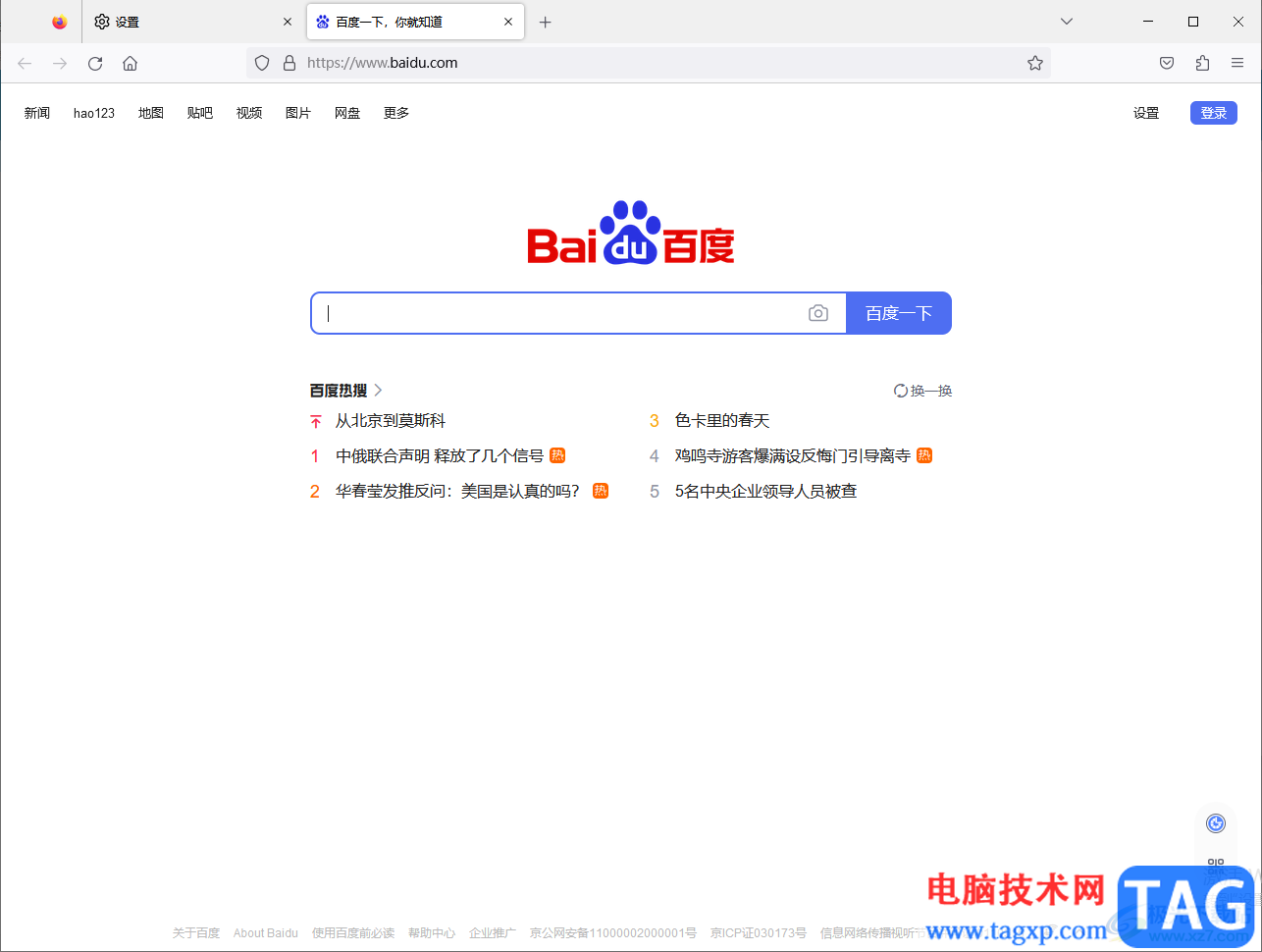Open 视频 in the top navigation
Viewport: 1262px width, 952px height.
tap(249, 113)
